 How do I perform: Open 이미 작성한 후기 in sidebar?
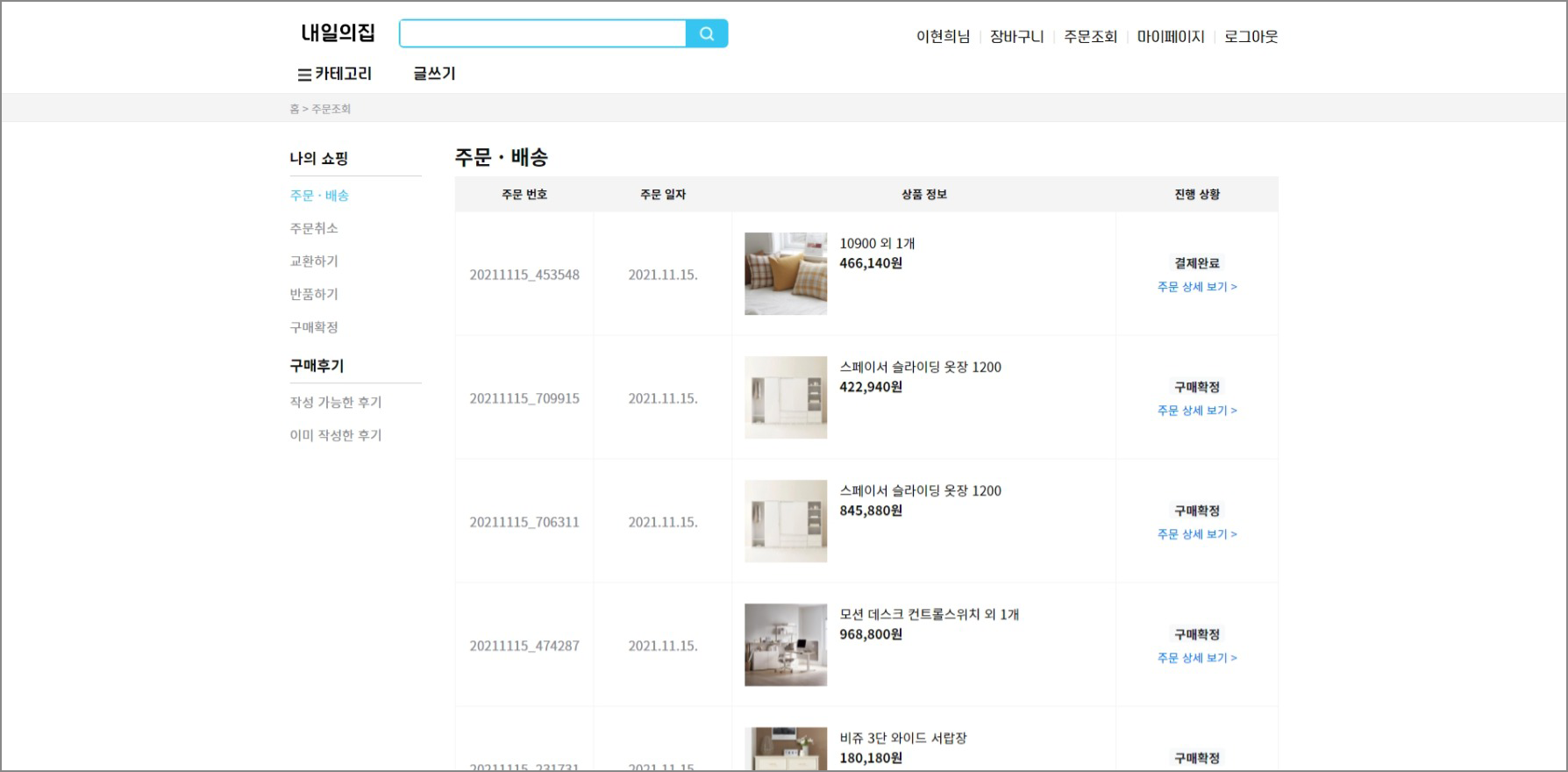(336, 435)
